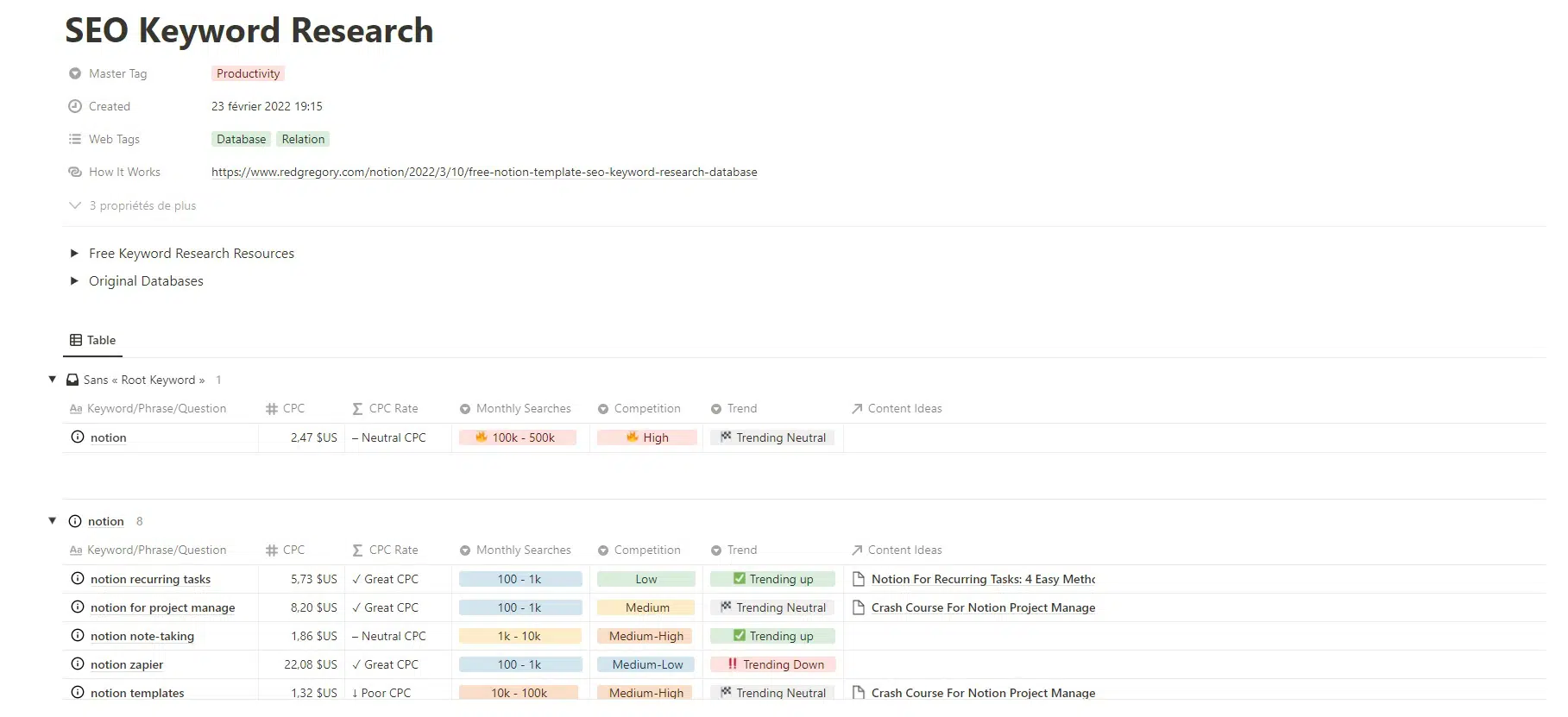This screenshot has width=1568, height=717.
Task: Open the notion recurring tasks page
Action: click(150, 580)
